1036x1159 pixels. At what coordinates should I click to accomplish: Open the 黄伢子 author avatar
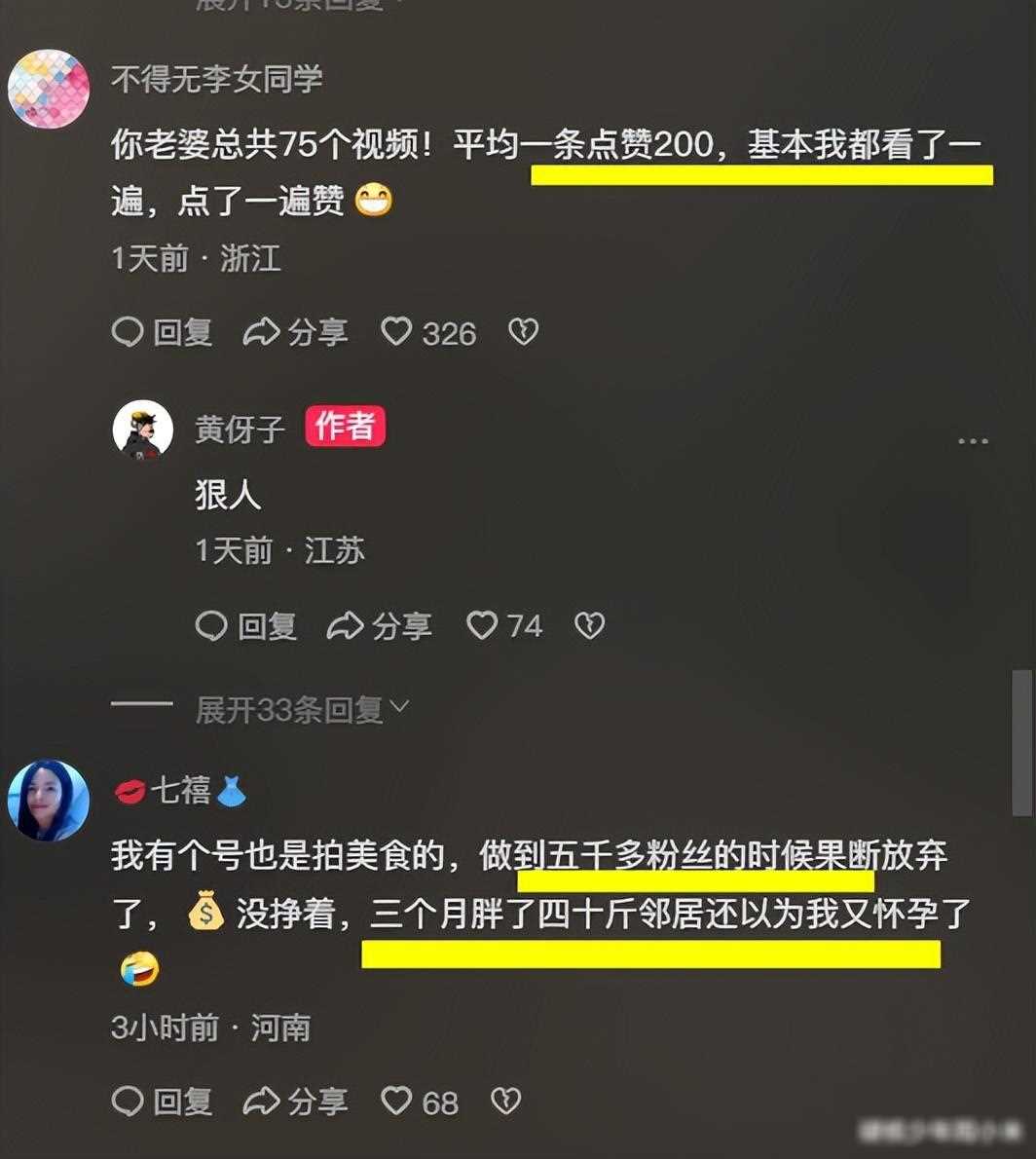click(143, 430)
